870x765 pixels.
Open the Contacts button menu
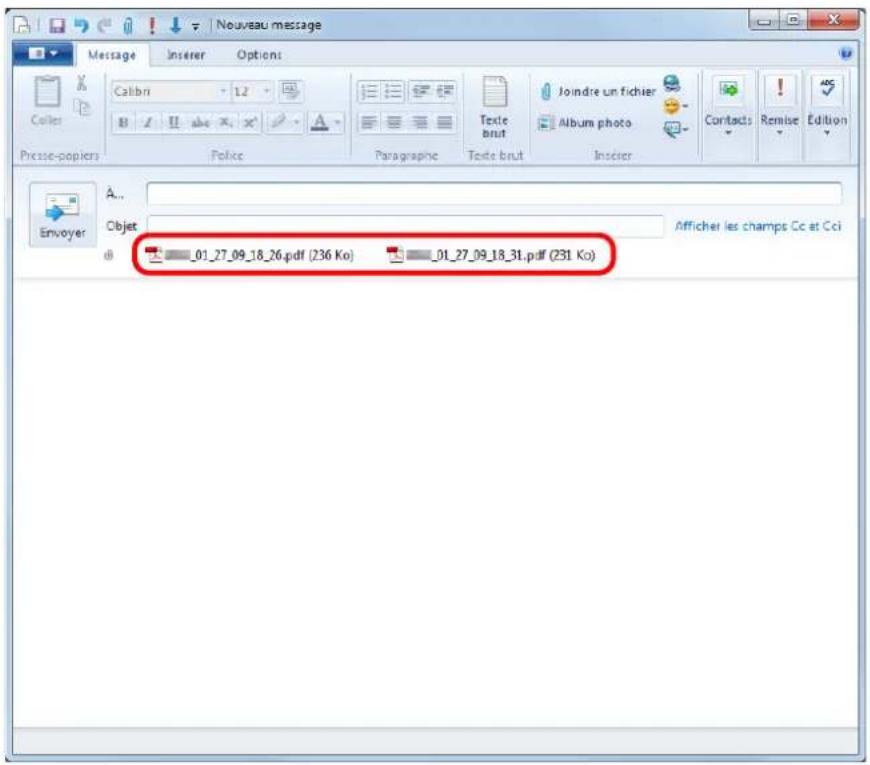(x=728, y=107)
